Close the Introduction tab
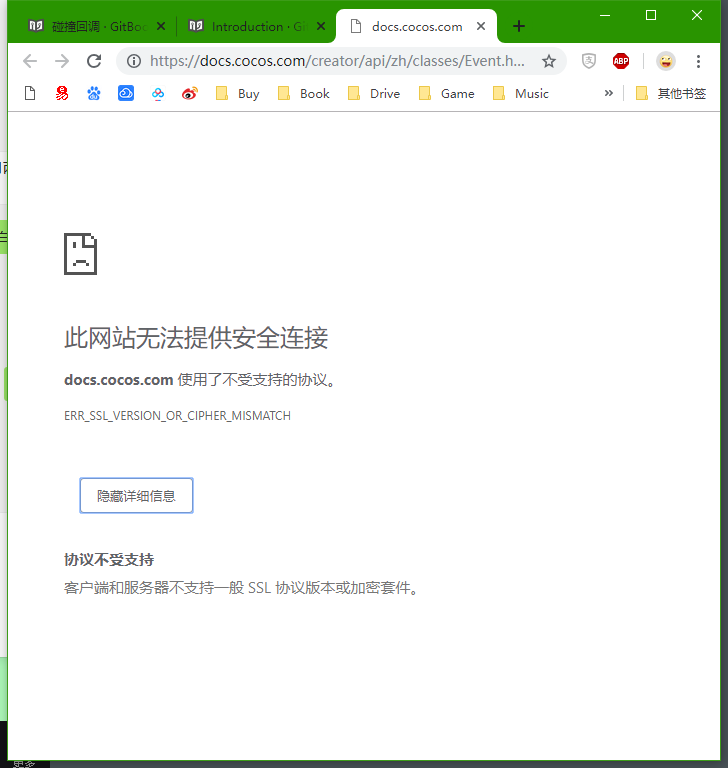The width and height of the screenshot is (728, 768). (321, 26)
